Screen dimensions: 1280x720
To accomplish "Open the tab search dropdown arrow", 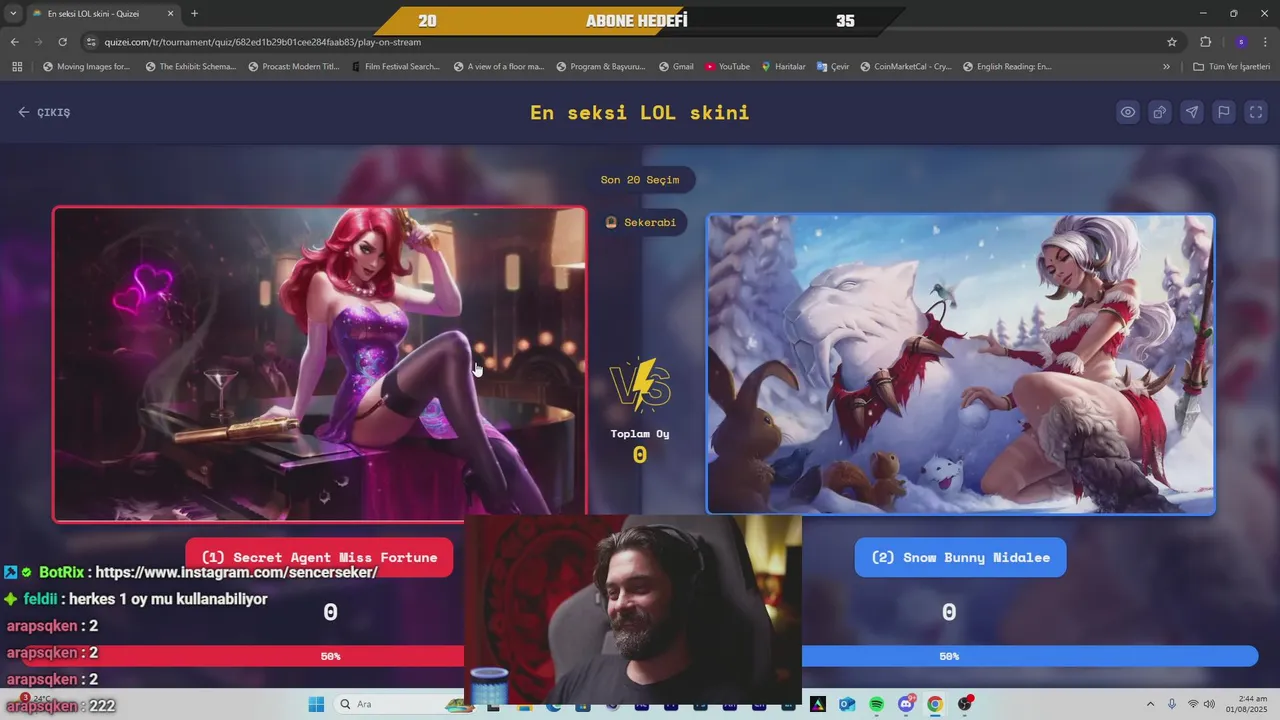I will coord(13,14).
